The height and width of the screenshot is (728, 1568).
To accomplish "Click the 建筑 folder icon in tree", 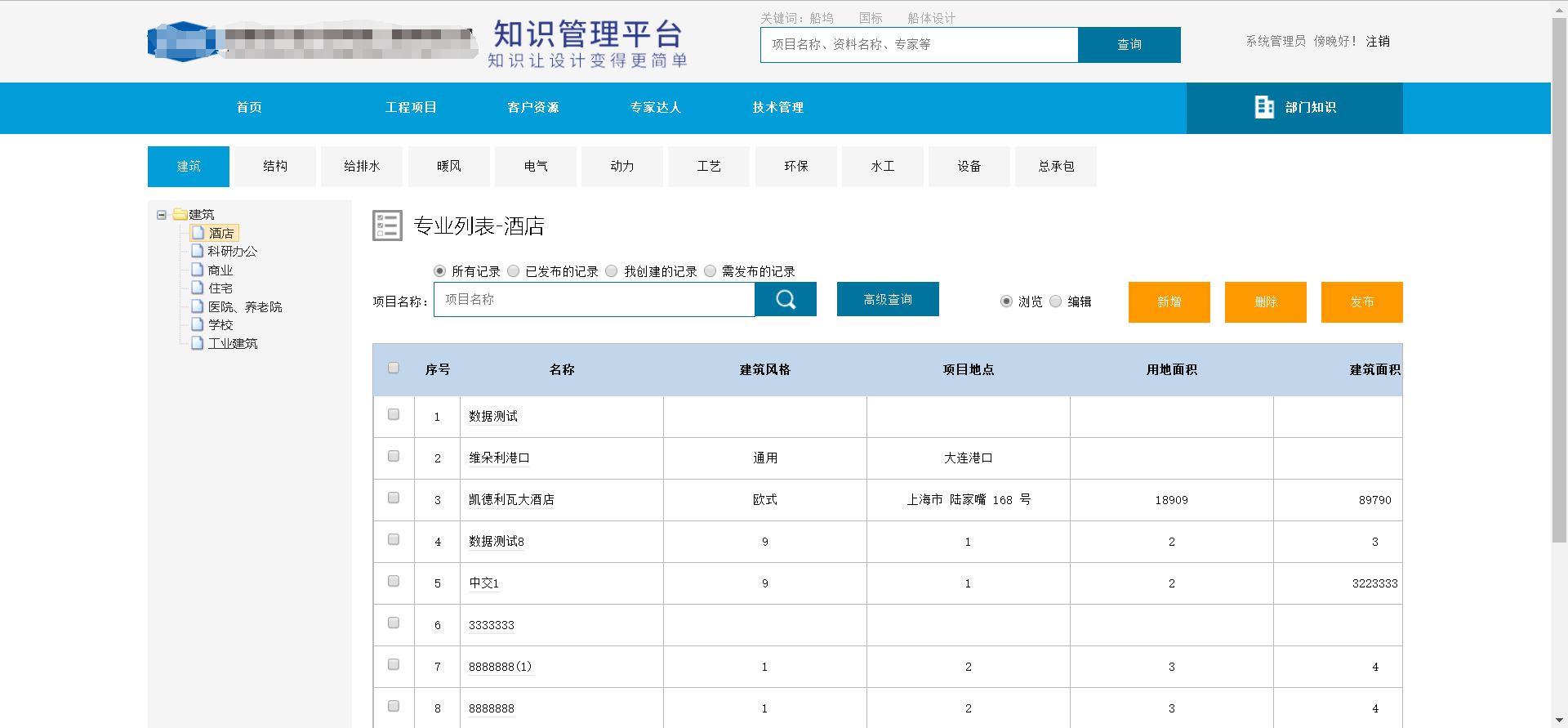I will tap(180, 214).
